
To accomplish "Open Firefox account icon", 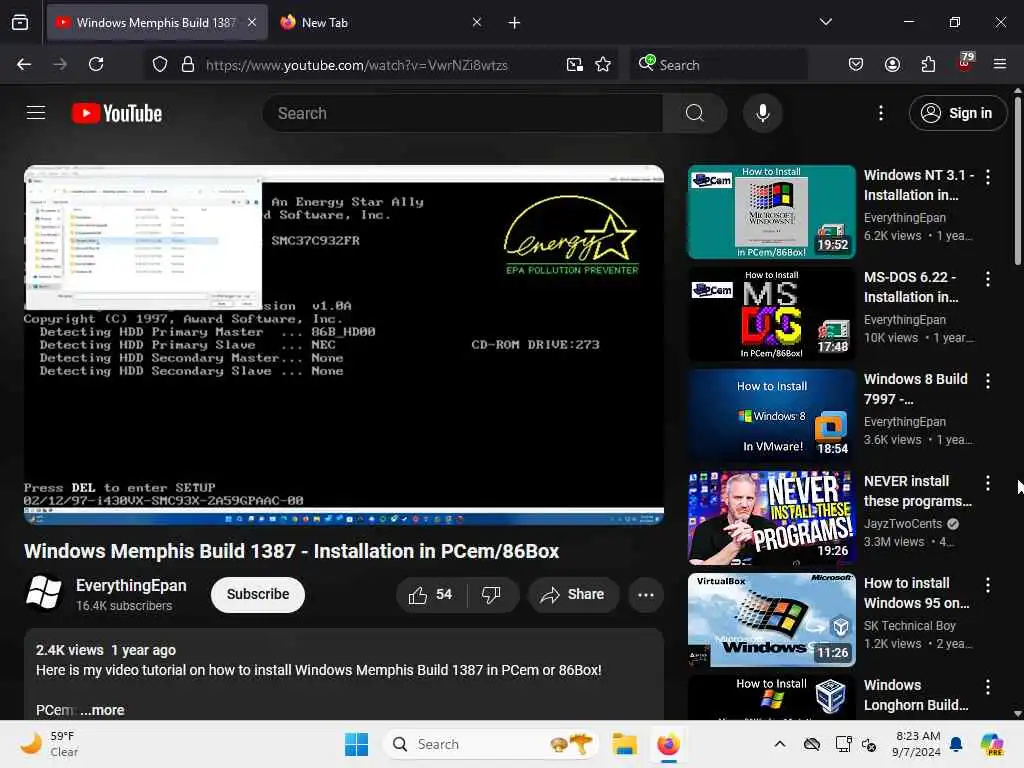I will click(x=892, y=64).
